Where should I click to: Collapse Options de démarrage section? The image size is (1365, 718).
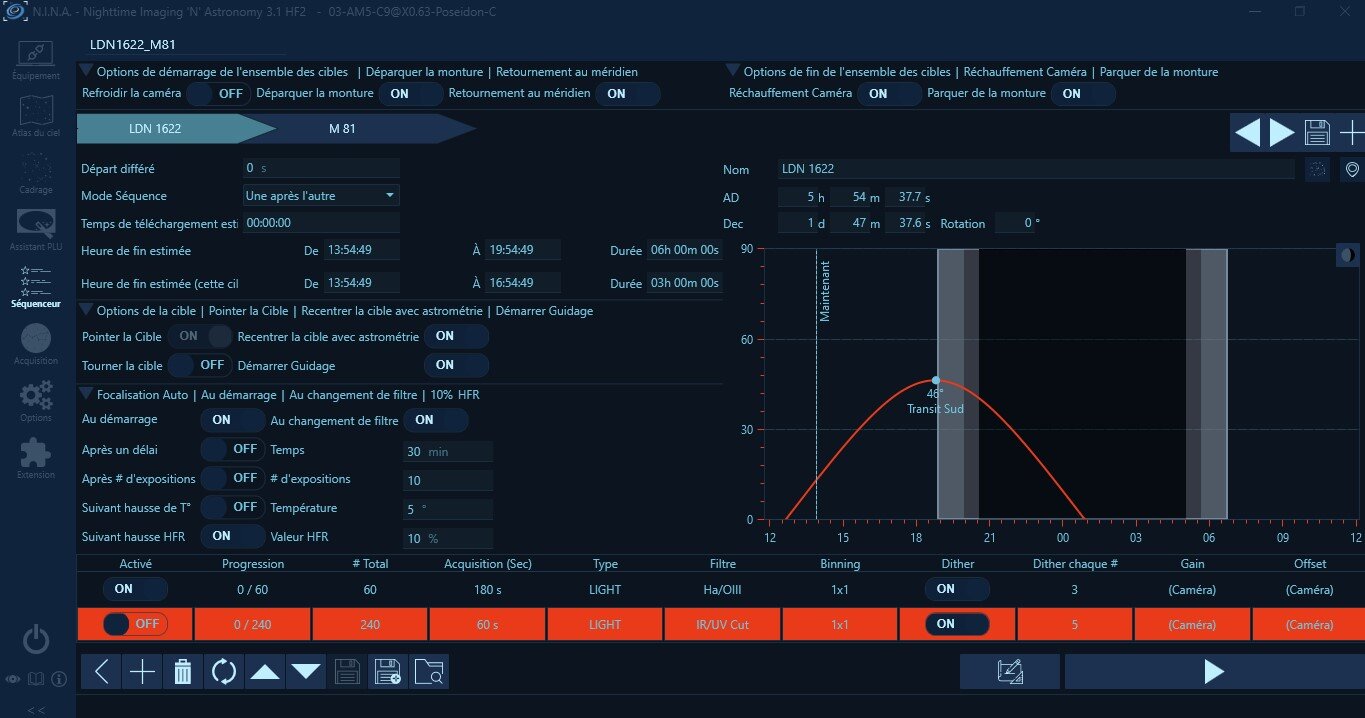[x=87, y=71]
